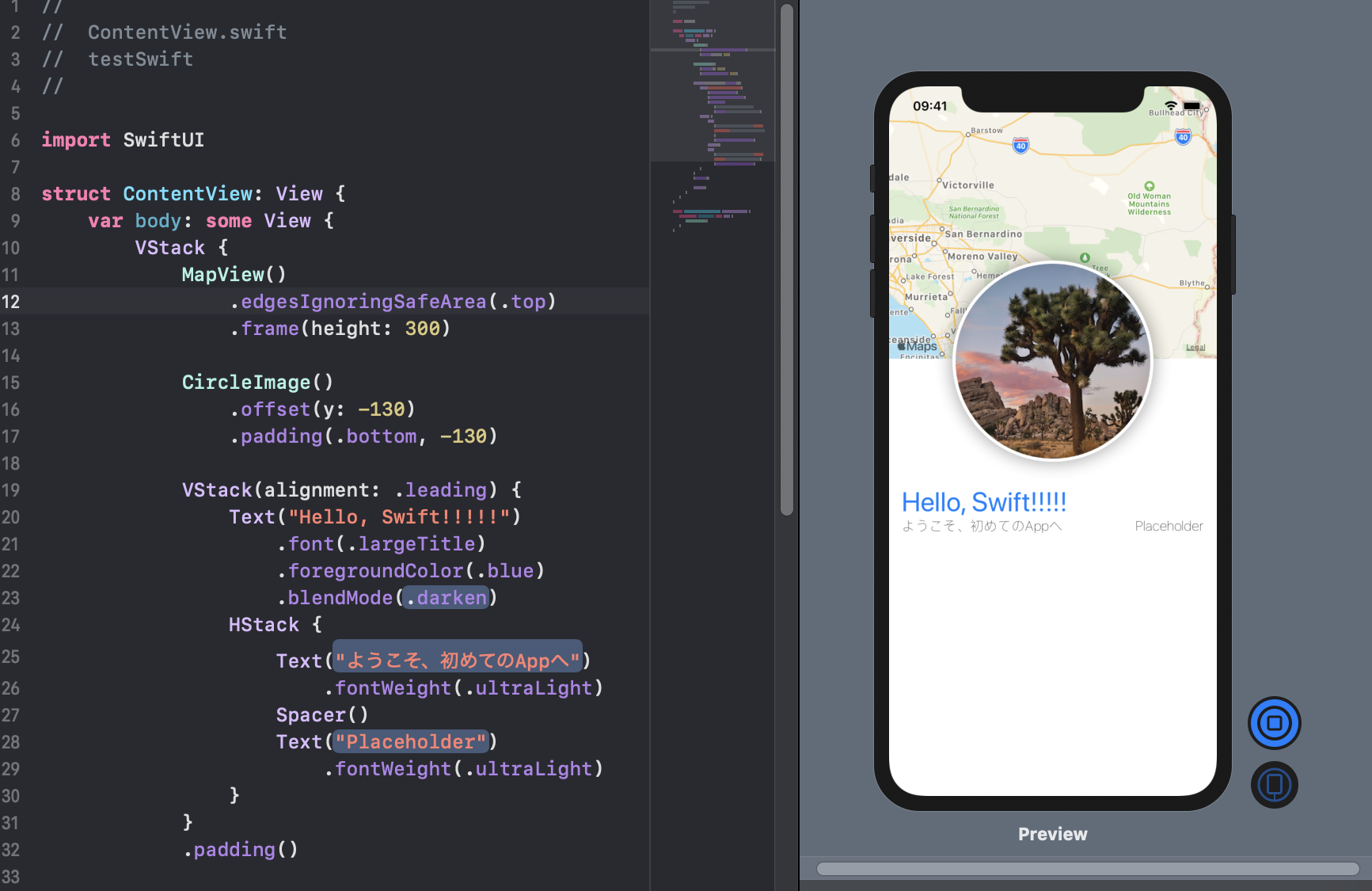The image size is (1372, 891).
Task: Click the Live Preview play button
Action: 1274,722
